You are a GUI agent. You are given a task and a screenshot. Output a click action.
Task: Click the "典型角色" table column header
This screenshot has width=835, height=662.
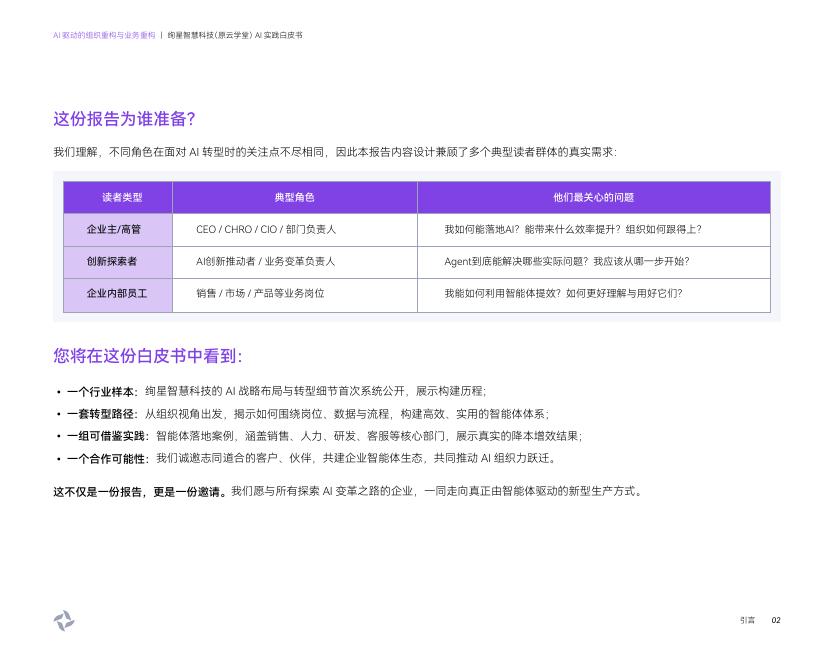294,197
